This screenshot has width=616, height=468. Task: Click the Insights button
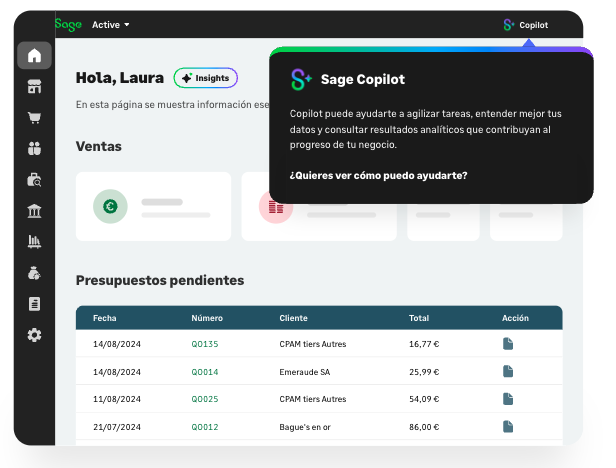pos(205,78)
